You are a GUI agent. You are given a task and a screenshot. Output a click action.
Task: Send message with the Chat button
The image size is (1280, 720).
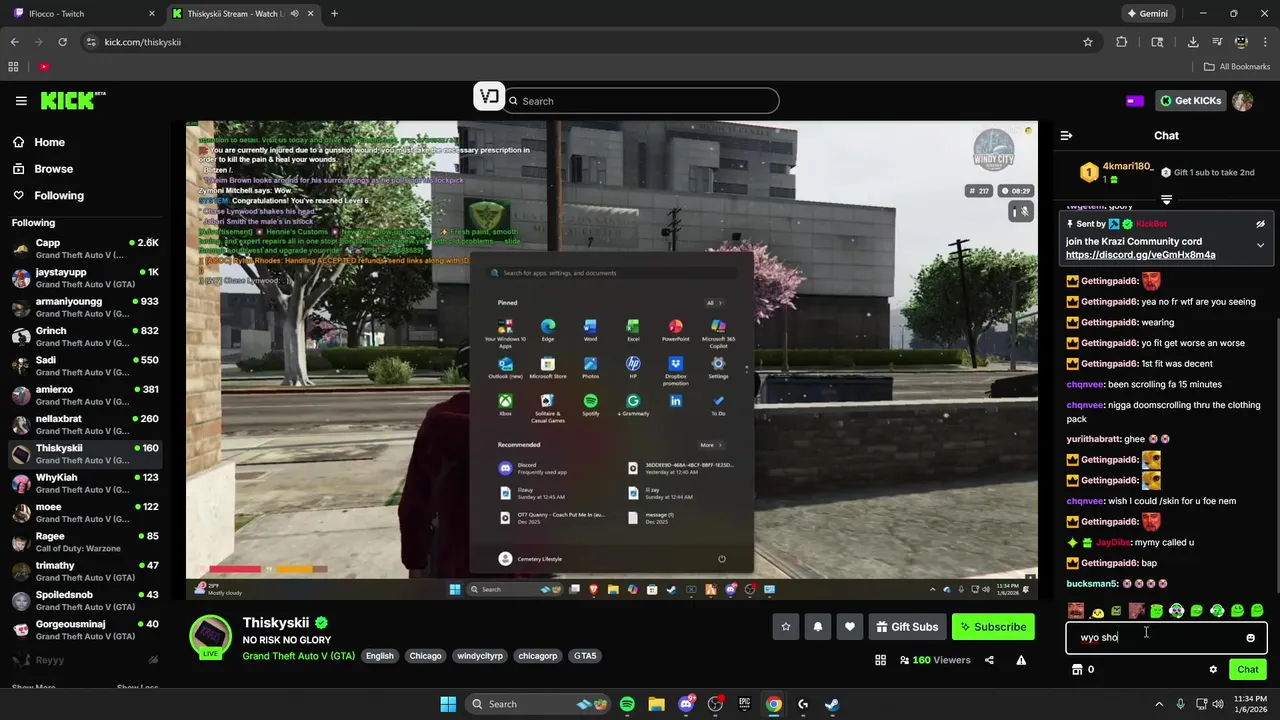pos(1248,669)
